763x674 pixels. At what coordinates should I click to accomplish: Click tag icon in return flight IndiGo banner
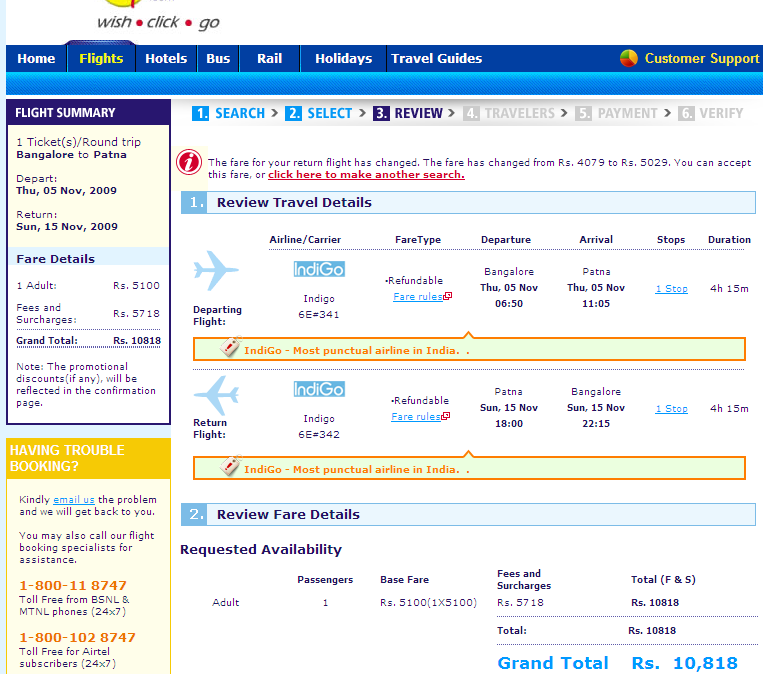point(230,466)
